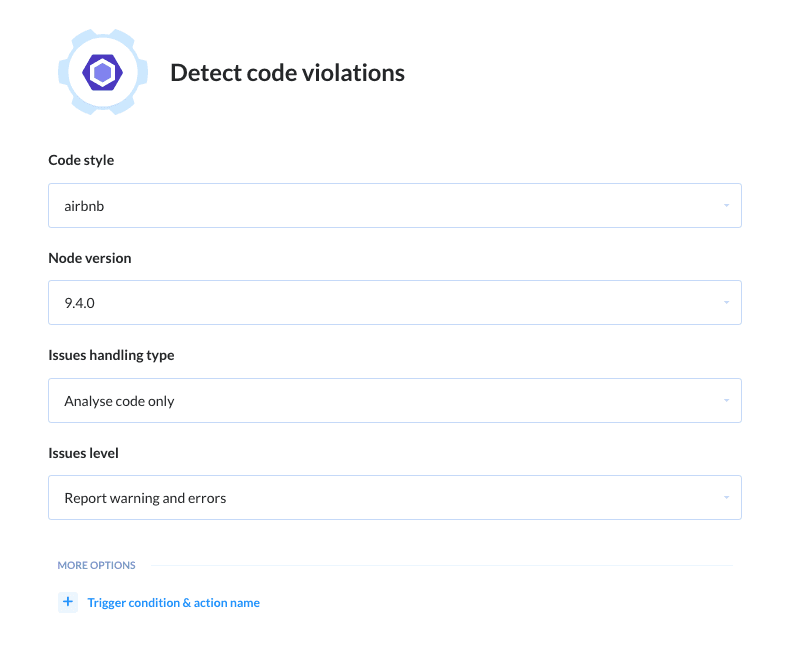Click the Report warning and errors selection

pyautogui.click(x=145, y=498)
